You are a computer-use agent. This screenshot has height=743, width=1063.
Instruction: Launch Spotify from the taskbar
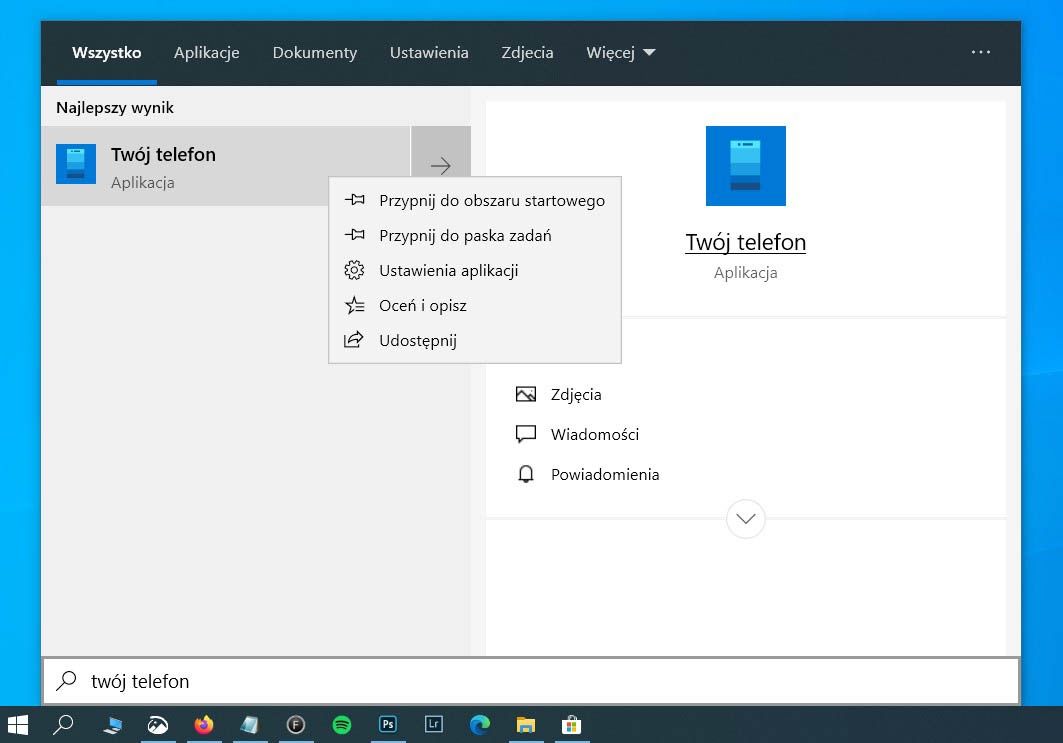pyautogui.click(x=342, y=725)
